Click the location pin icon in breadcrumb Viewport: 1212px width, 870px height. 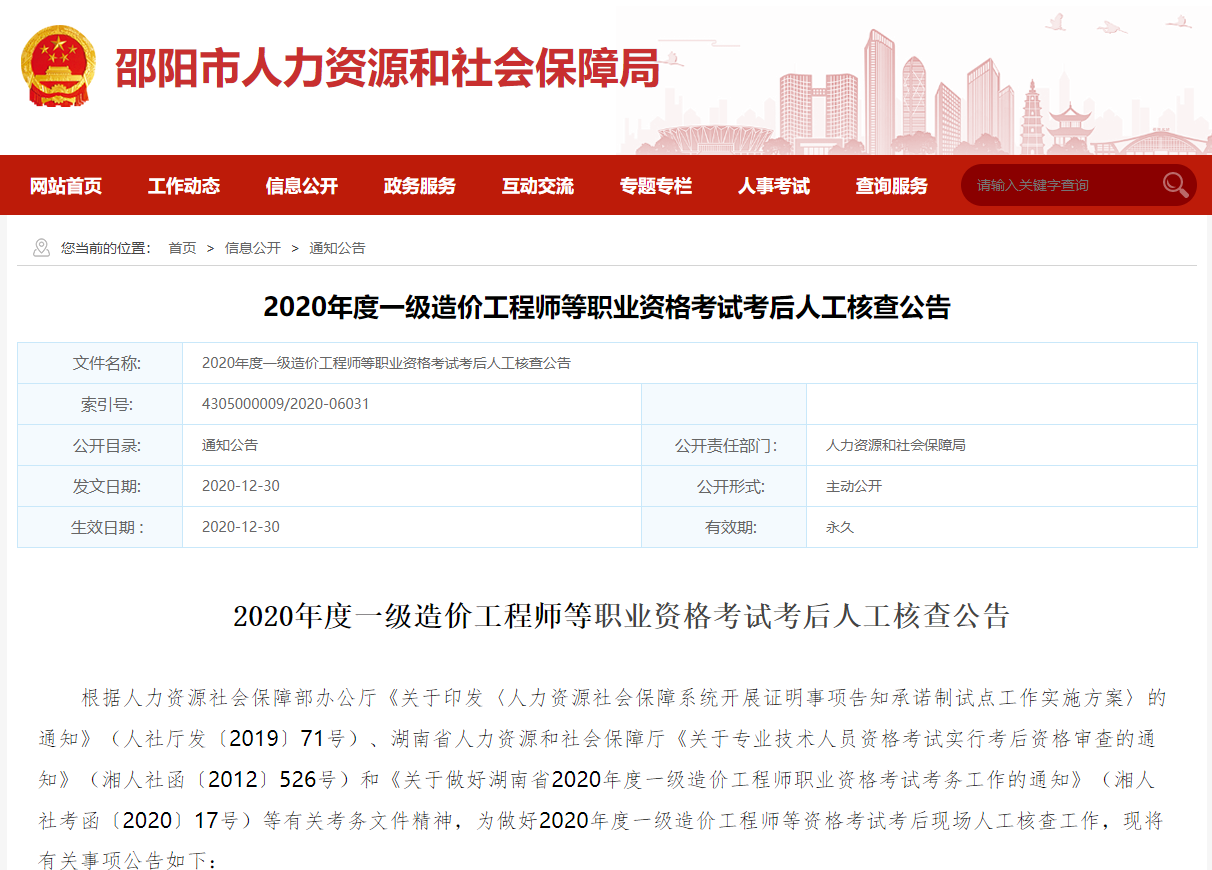click(41, 248)
